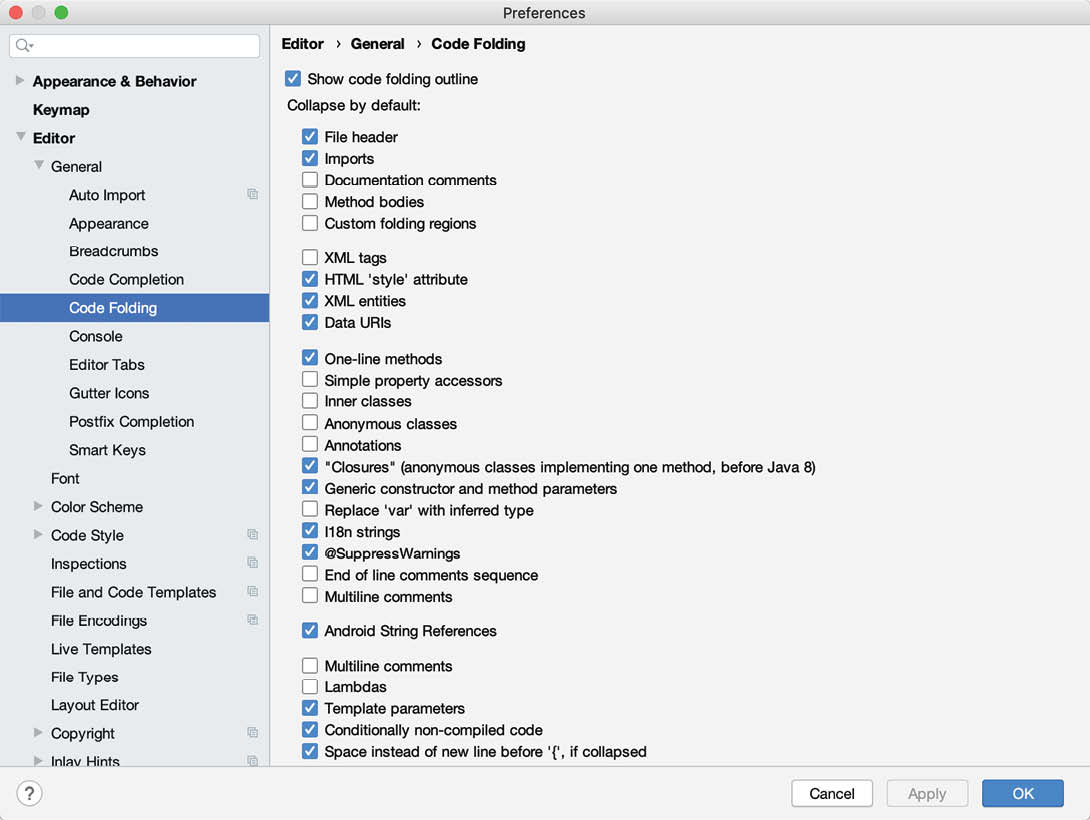Click the icon beside File and Code Templates
1090x820 pixels.
coord(253,592)
